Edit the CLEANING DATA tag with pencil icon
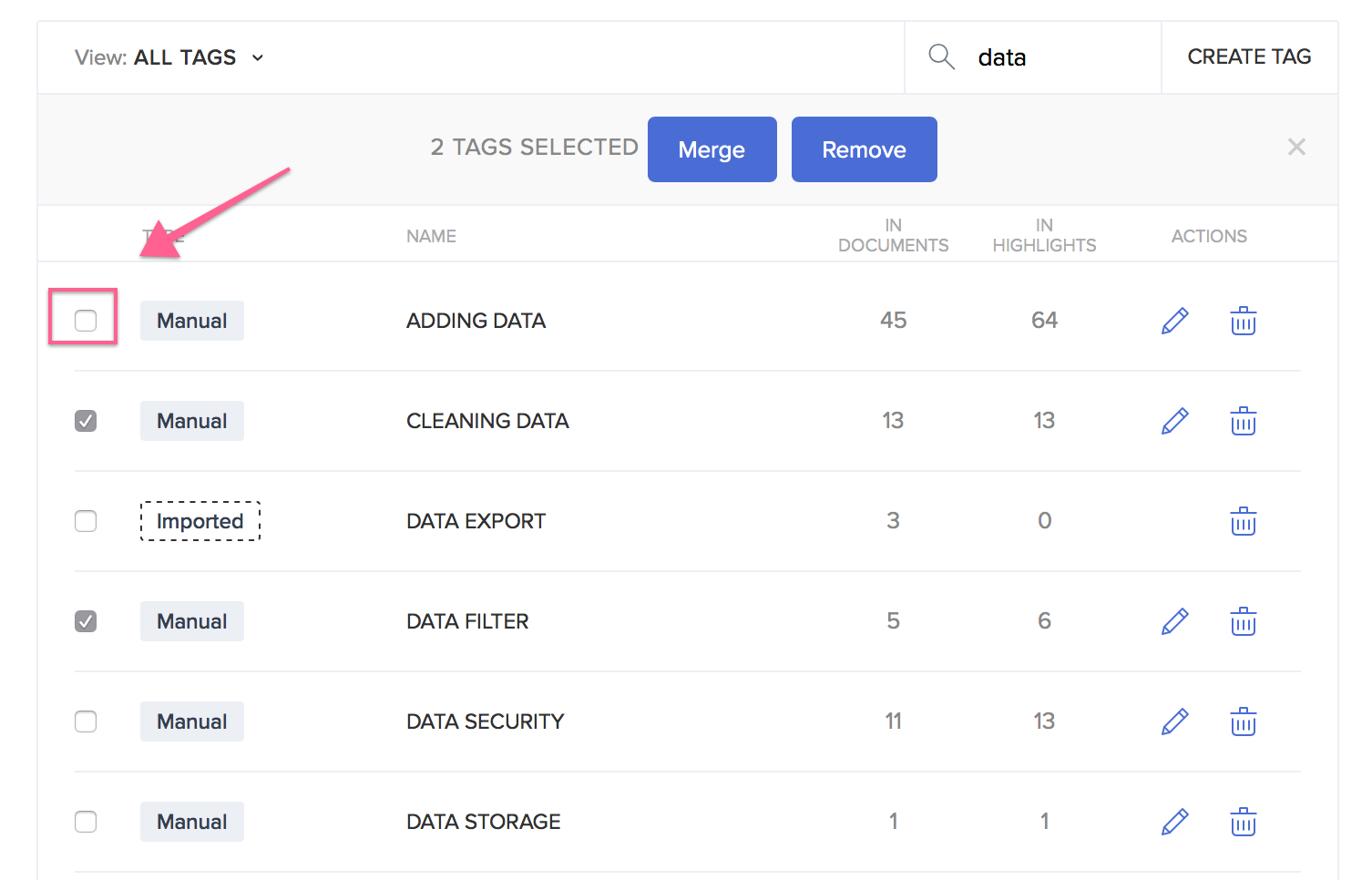This screenshot has width=1372, height=880. coord(1175,421)
